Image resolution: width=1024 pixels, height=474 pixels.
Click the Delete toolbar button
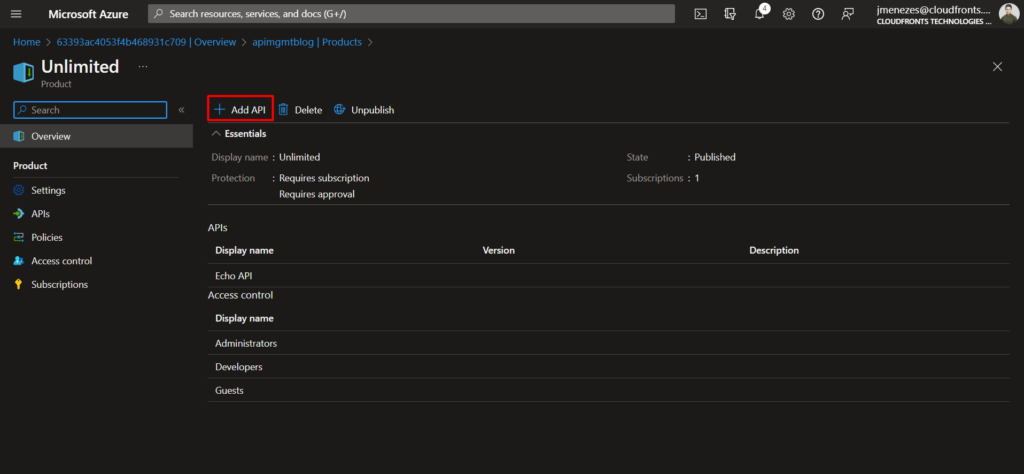[x=300, y=110]
